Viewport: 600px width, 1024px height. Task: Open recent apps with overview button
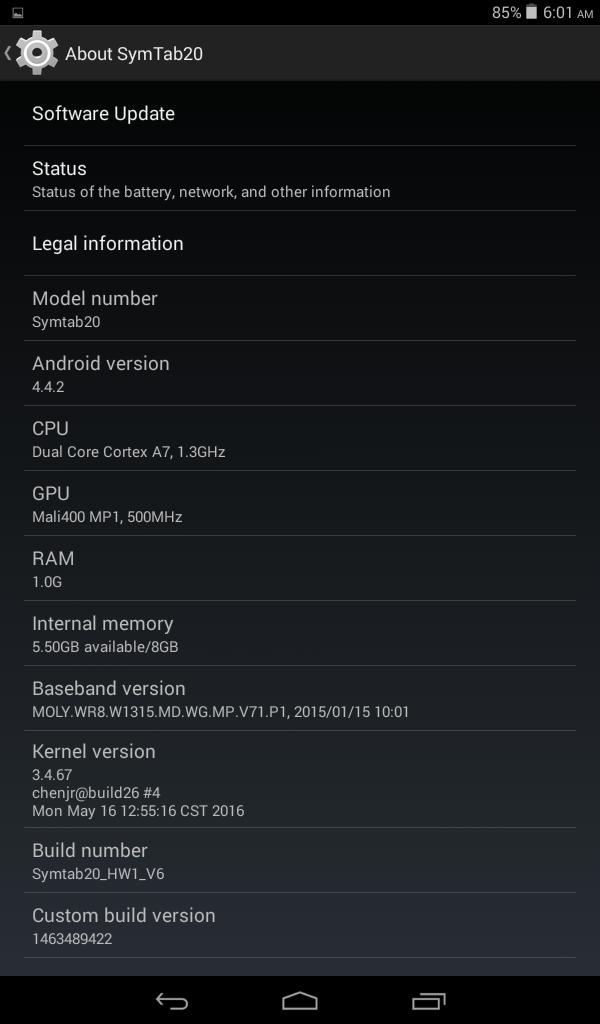click(x=428, y=1000)
